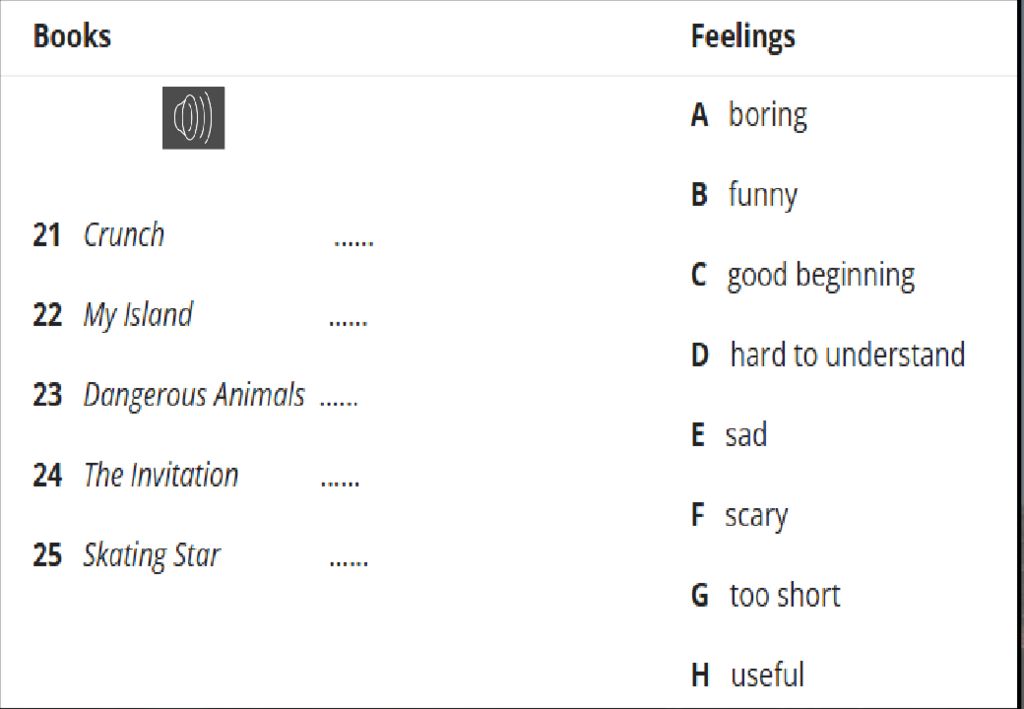Select option D hard to understand
The width and height of the screenshot is (1024, 709).
coord(828,355)
